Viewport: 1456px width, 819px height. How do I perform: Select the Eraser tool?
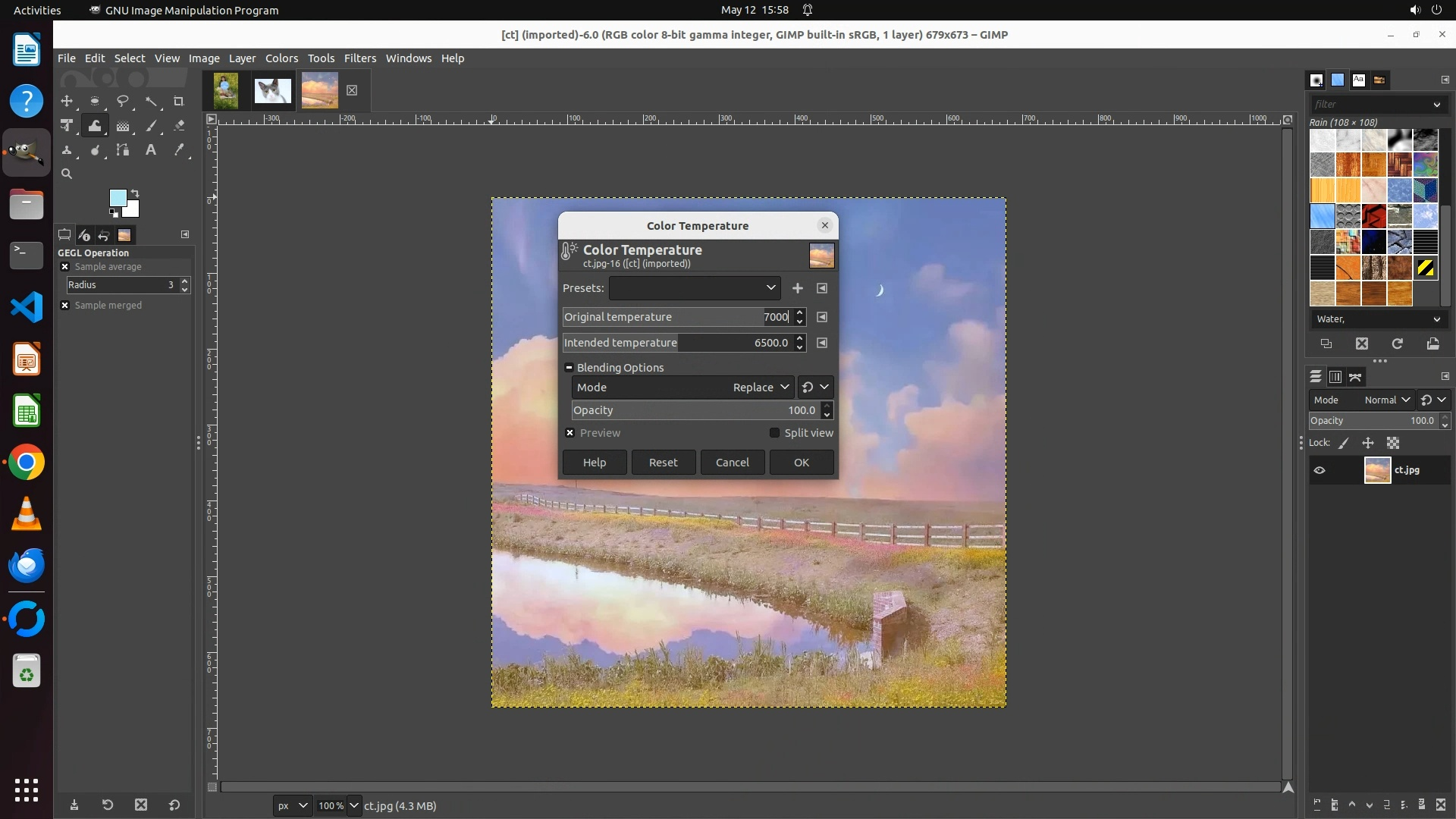[x=179, y=126]
